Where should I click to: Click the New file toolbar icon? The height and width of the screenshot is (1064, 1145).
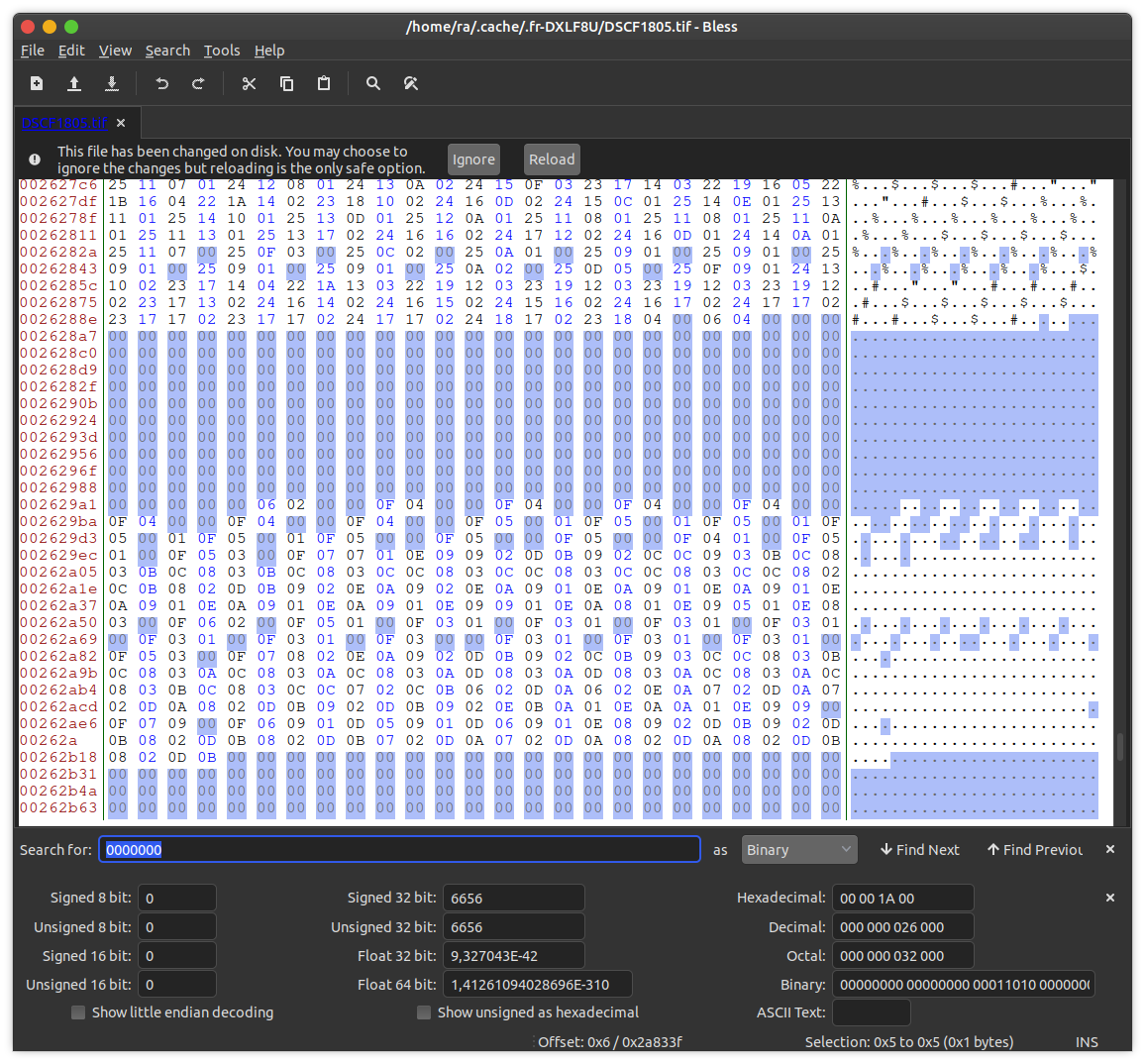[x=37, y=83]
